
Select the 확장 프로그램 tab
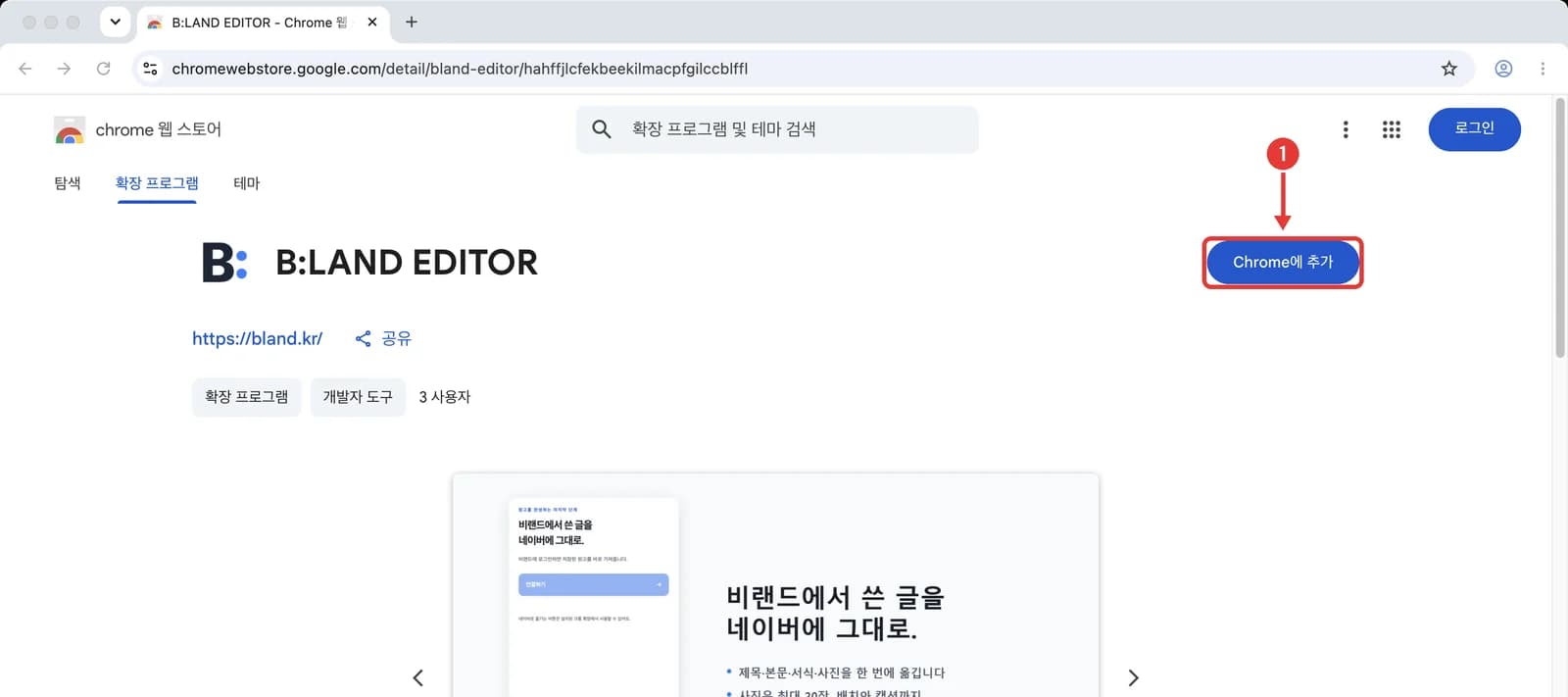(157, 183)
